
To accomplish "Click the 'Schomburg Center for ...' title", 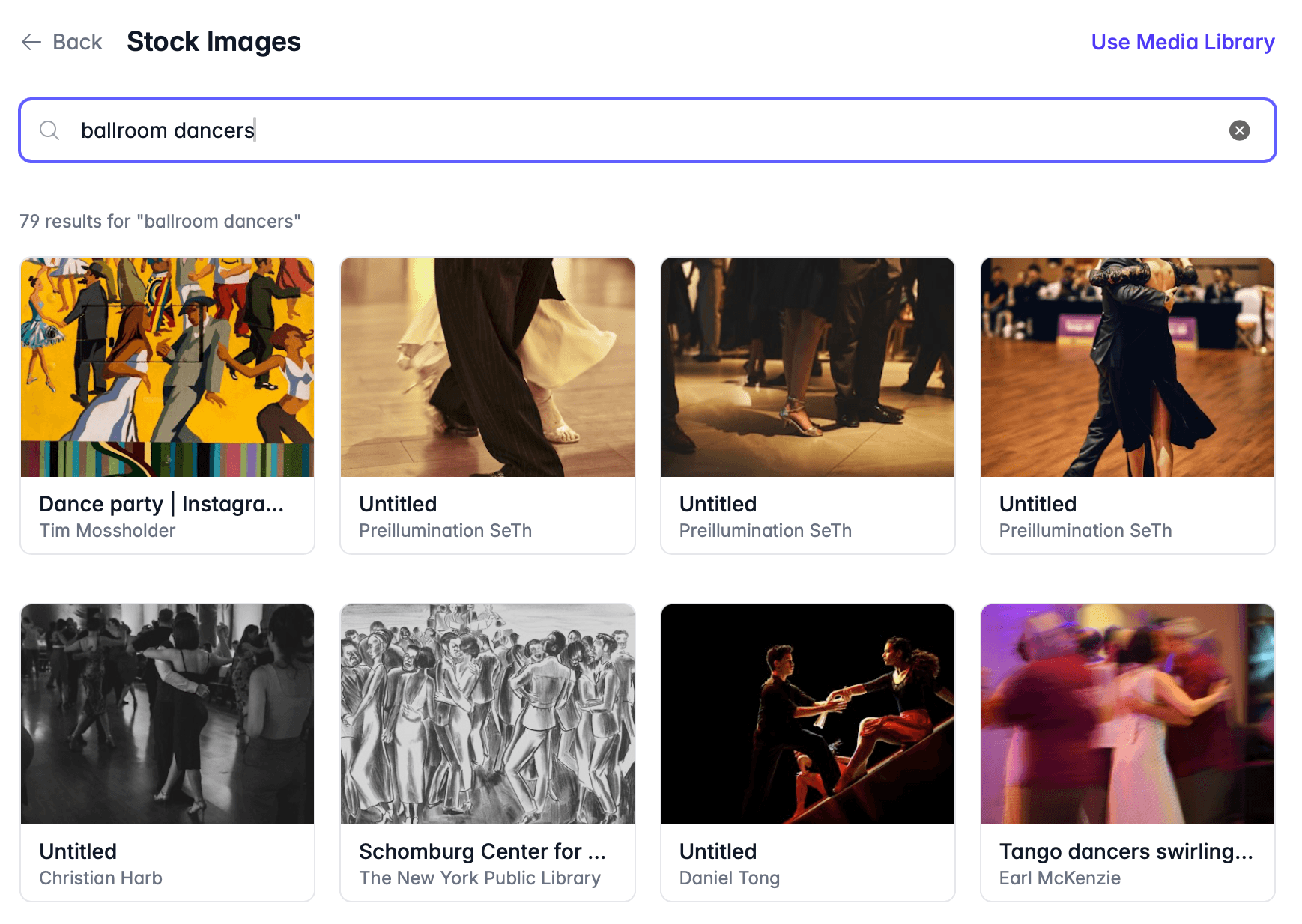I will point(482,851).
